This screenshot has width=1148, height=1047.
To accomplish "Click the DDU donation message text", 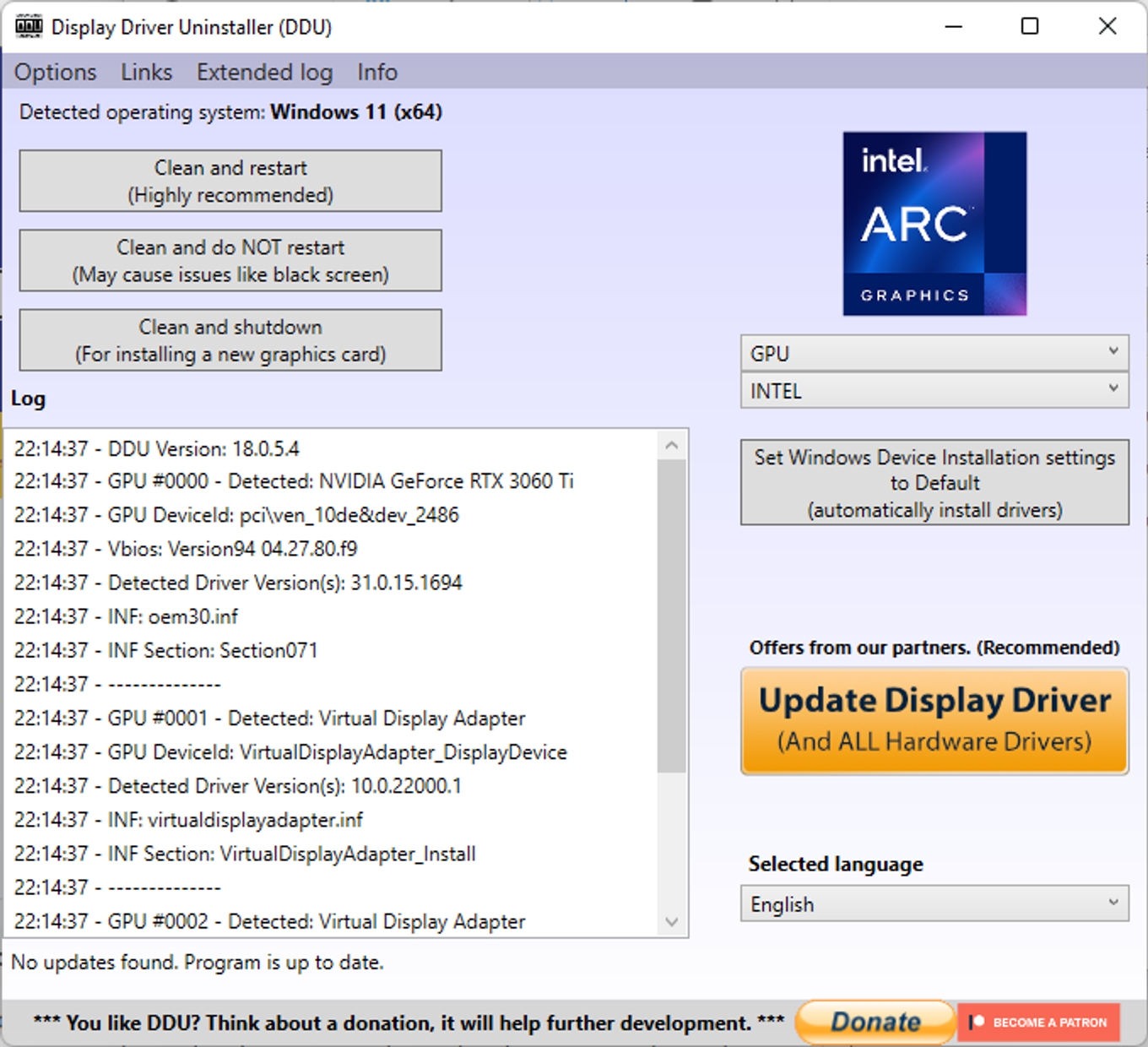I will coord(409,1023).
